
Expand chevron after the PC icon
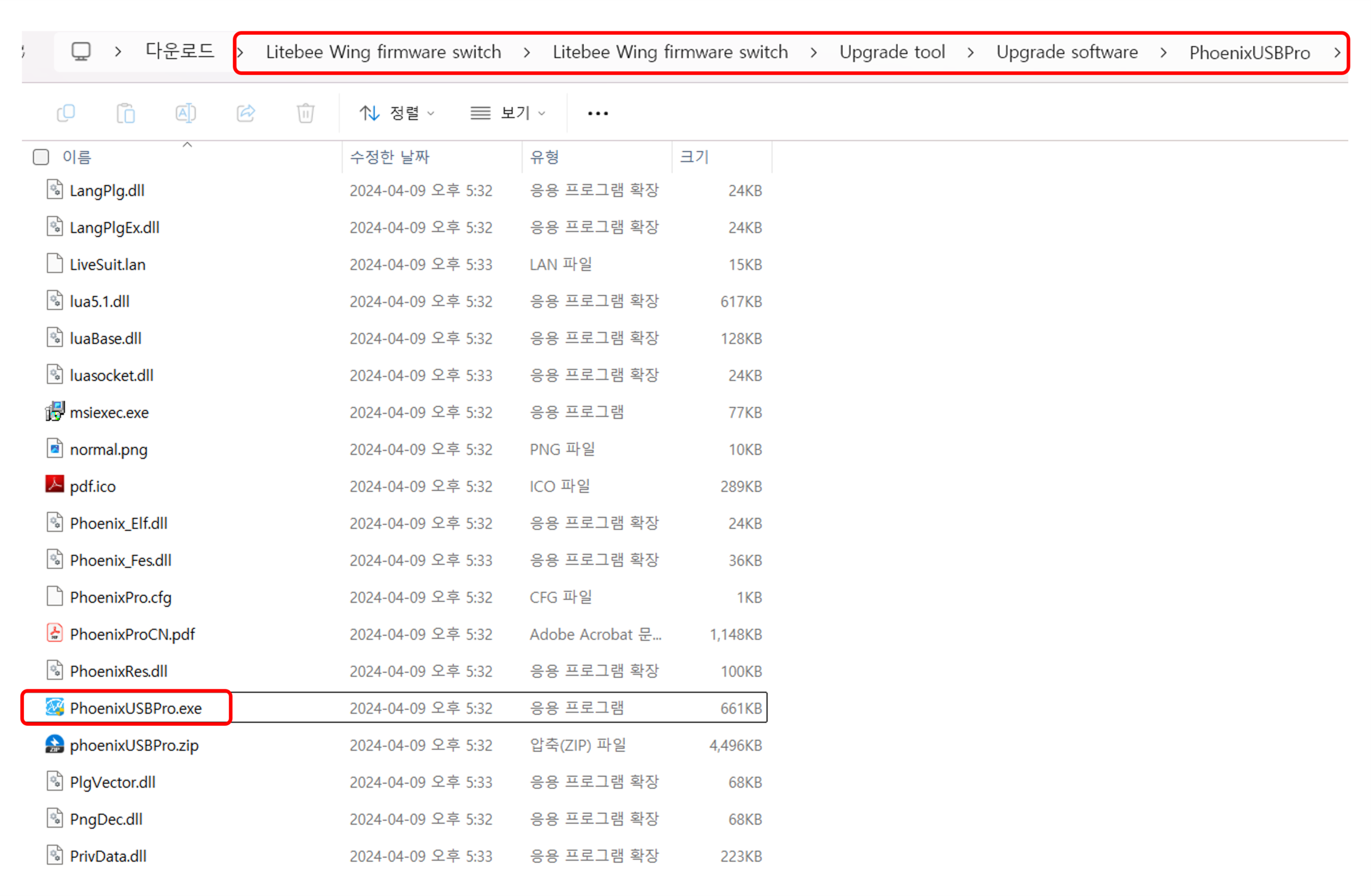click(118, 52)
